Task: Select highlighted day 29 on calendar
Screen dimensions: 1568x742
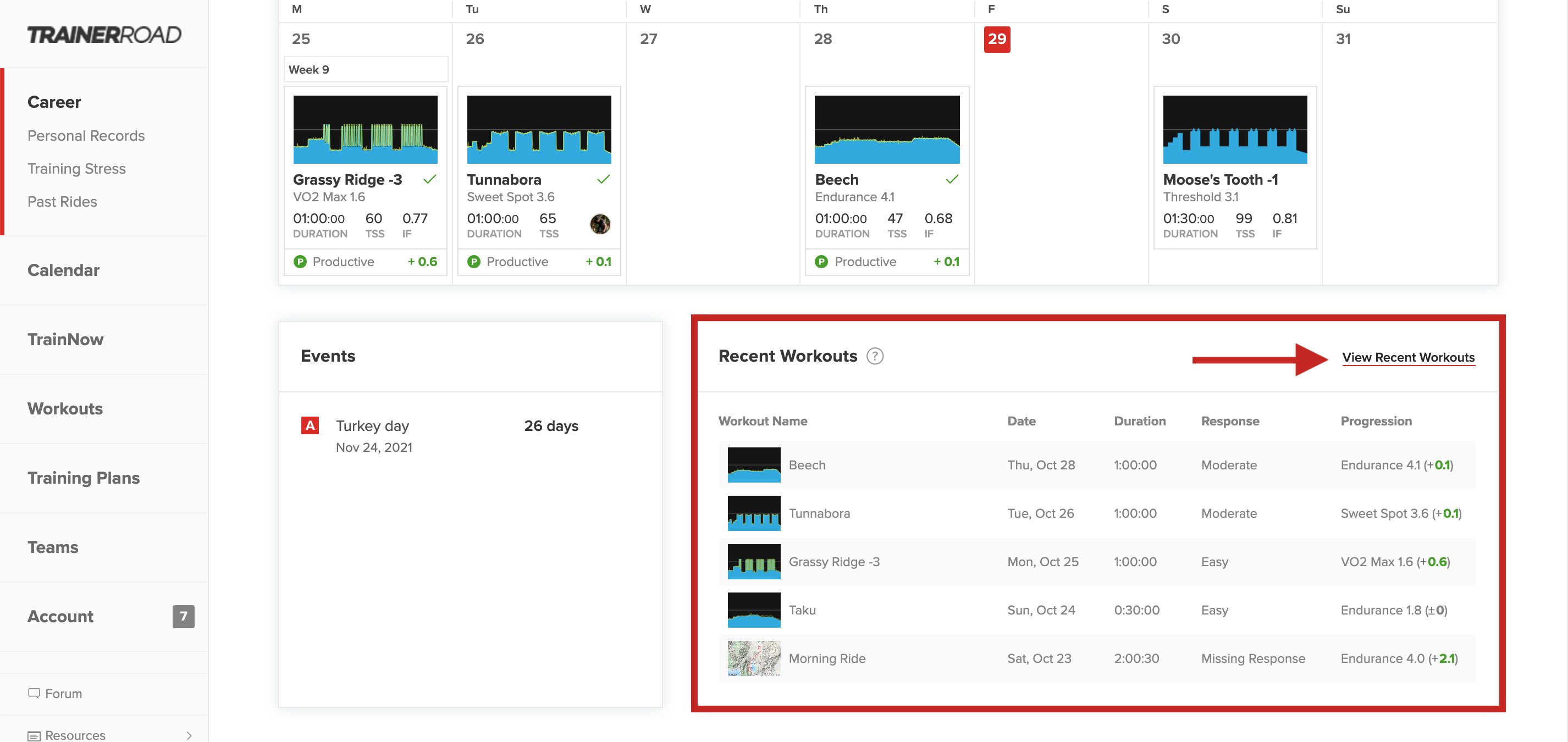Action: (x=996, y=39)
